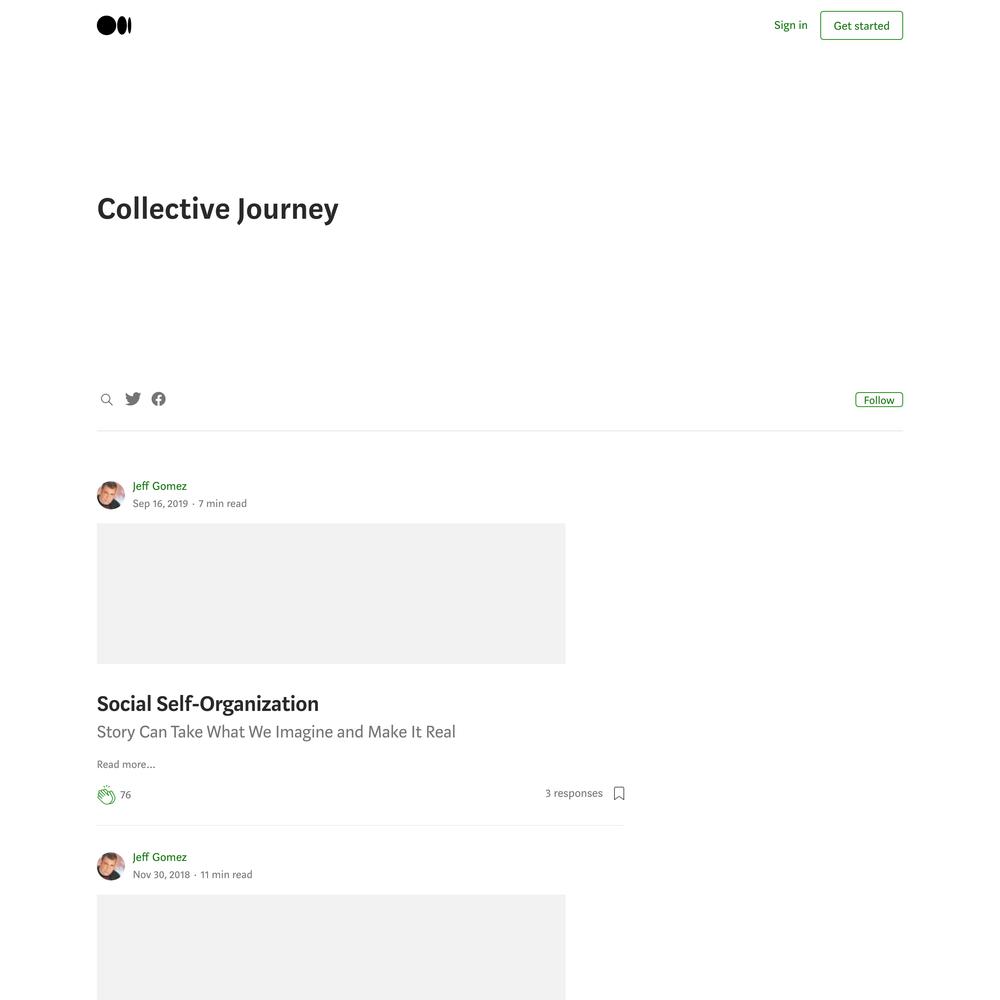Open the Social Self-Organization article title

click(x=208, y=703)
